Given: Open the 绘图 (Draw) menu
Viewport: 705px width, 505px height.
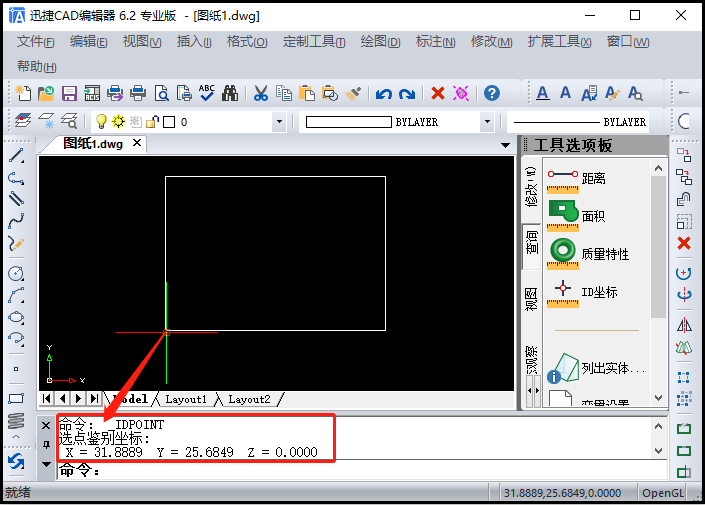Looking at the screenshot, I should (x=380, y=42).
